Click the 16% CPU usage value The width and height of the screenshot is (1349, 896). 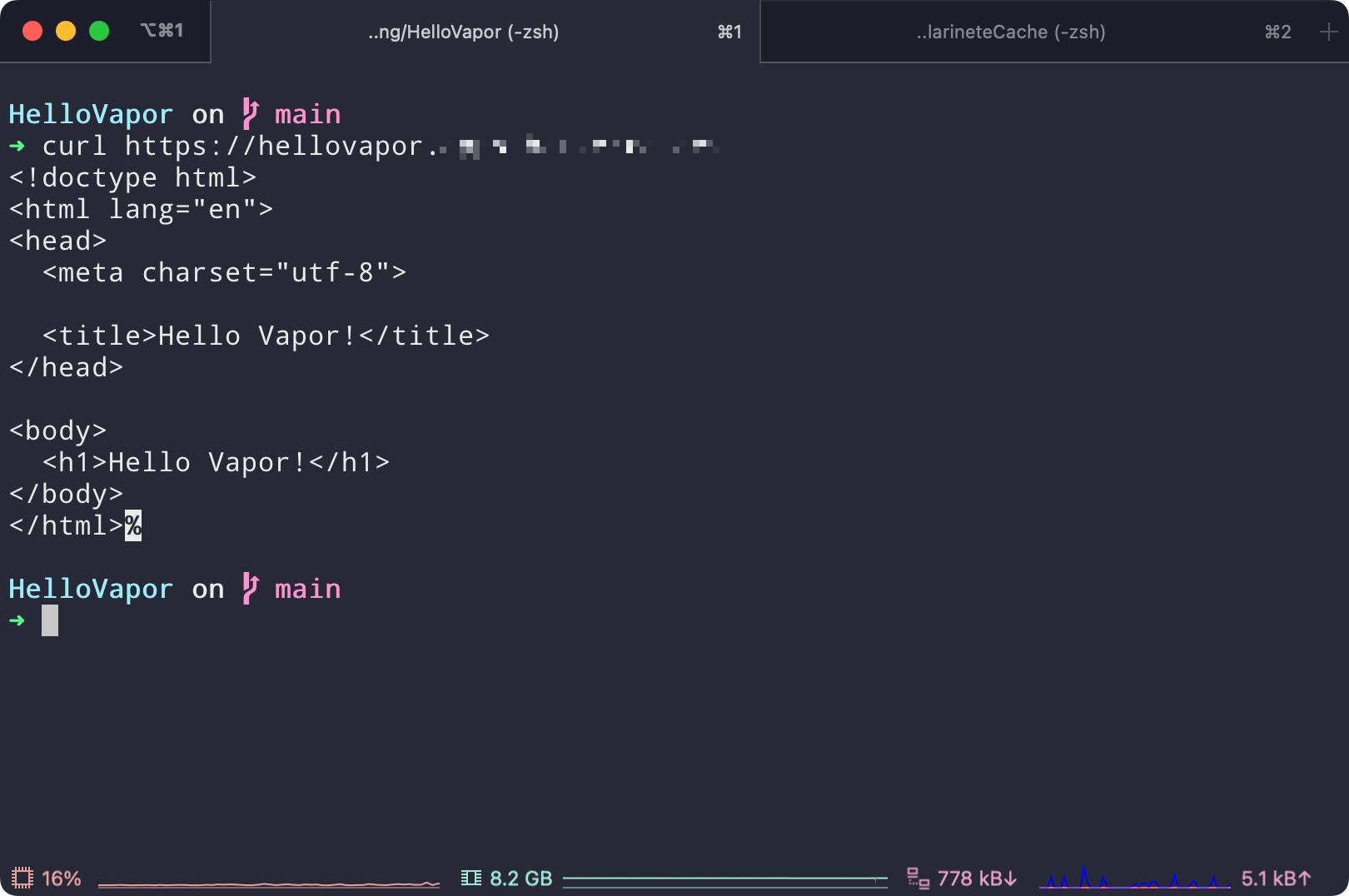click(62, 879)
